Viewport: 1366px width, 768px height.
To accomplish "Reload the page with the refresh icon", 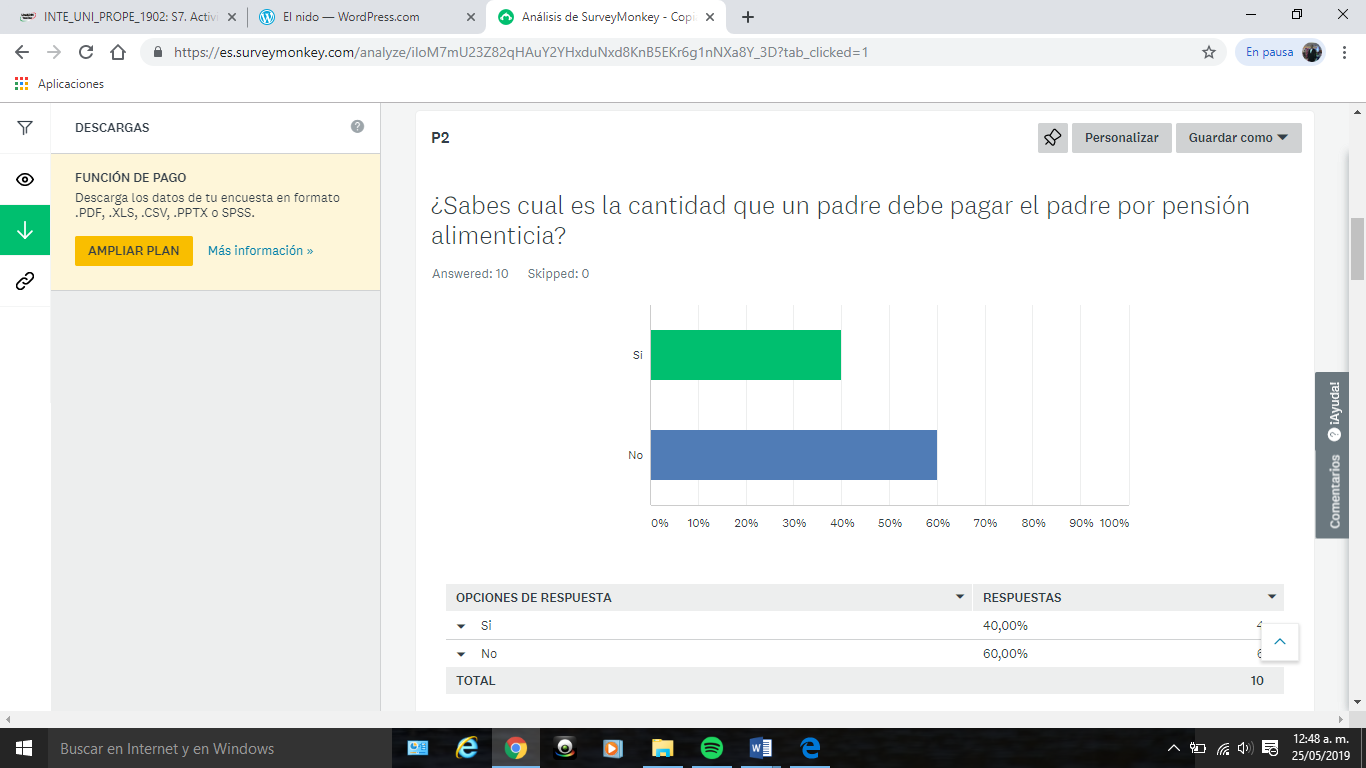I will 86,52.
